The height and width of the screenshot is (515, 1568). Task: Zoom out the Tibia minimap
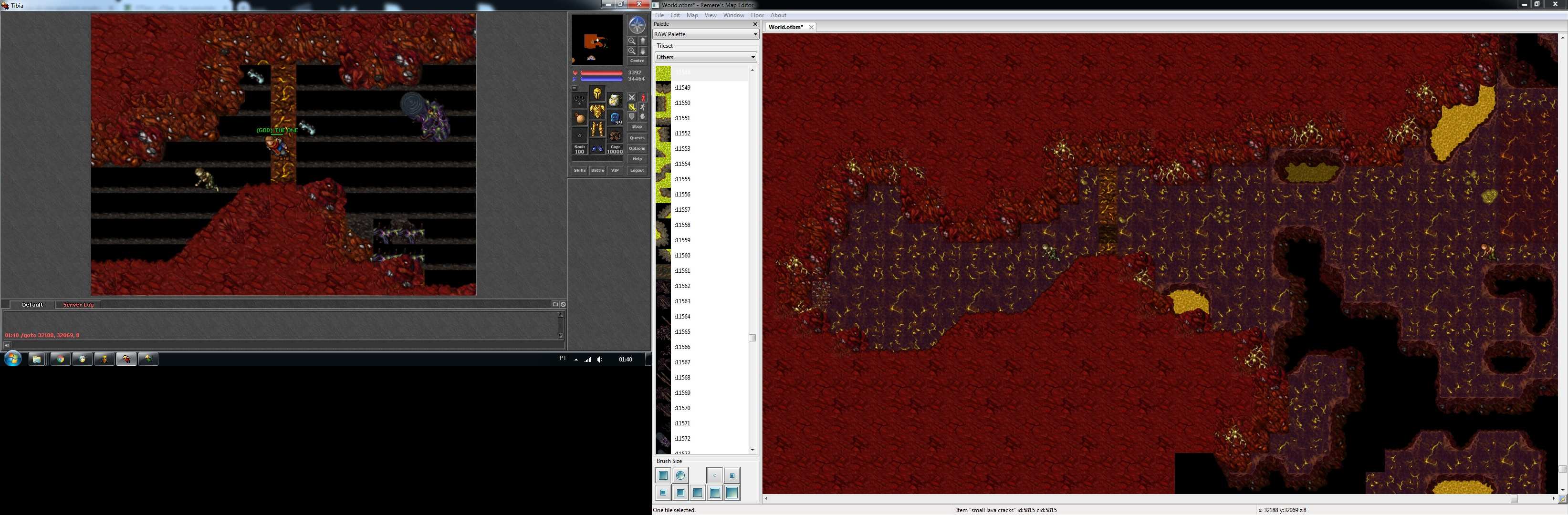(632, 41)
